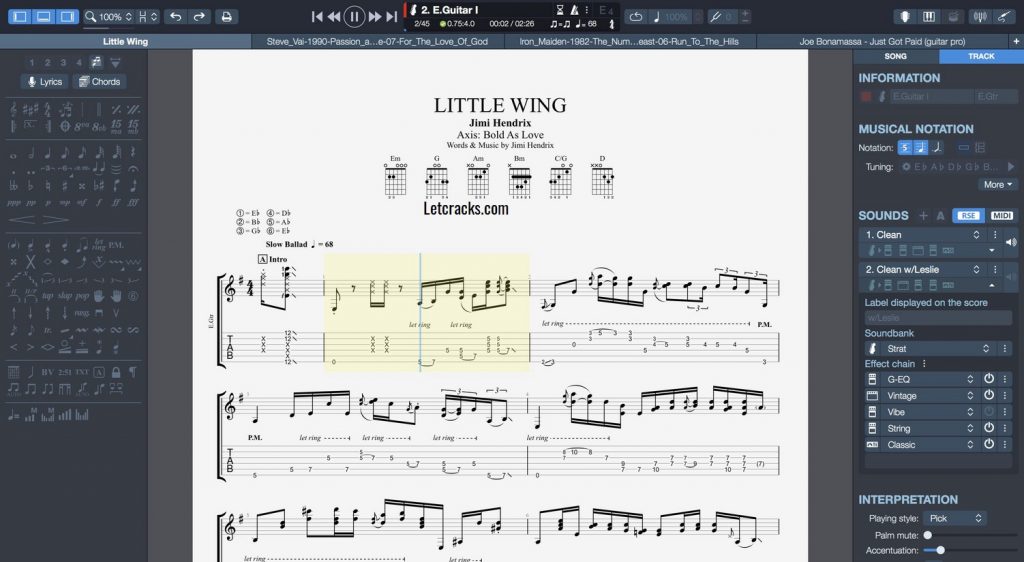Click the label displayed on score field
The width and height of the screenshot is (1024, 562).
tap(938, 318)
